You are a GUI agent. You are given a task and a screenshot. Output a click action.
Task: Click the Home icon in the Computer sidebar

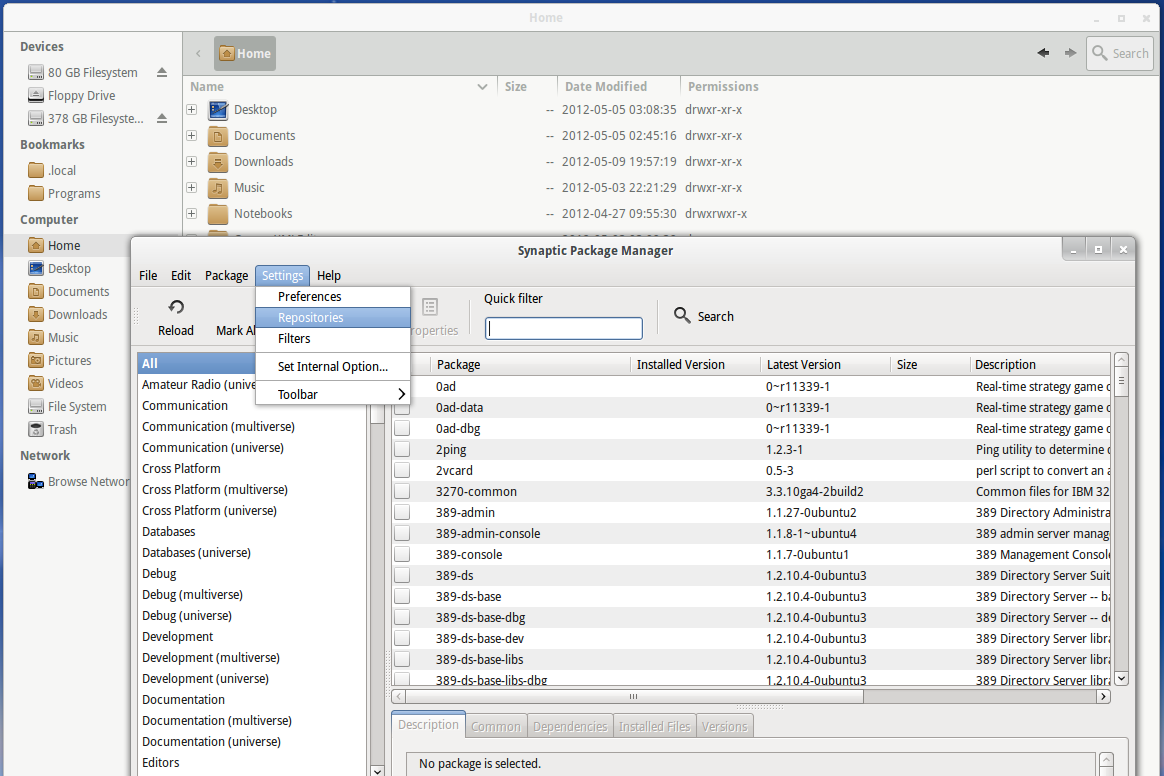pos(36,245)
